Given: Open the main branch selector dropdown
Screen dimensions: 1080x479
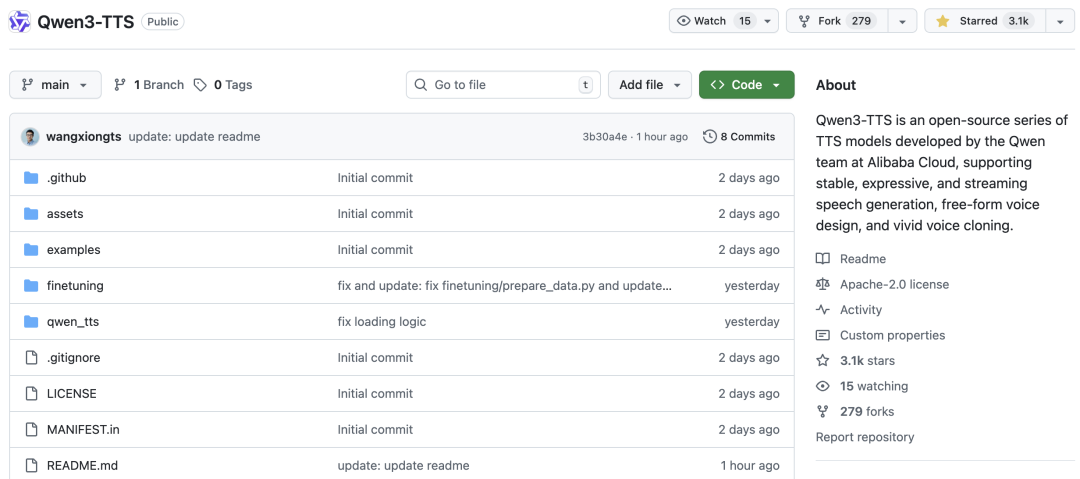Looking at the screenshot, I should click(55, 85).
